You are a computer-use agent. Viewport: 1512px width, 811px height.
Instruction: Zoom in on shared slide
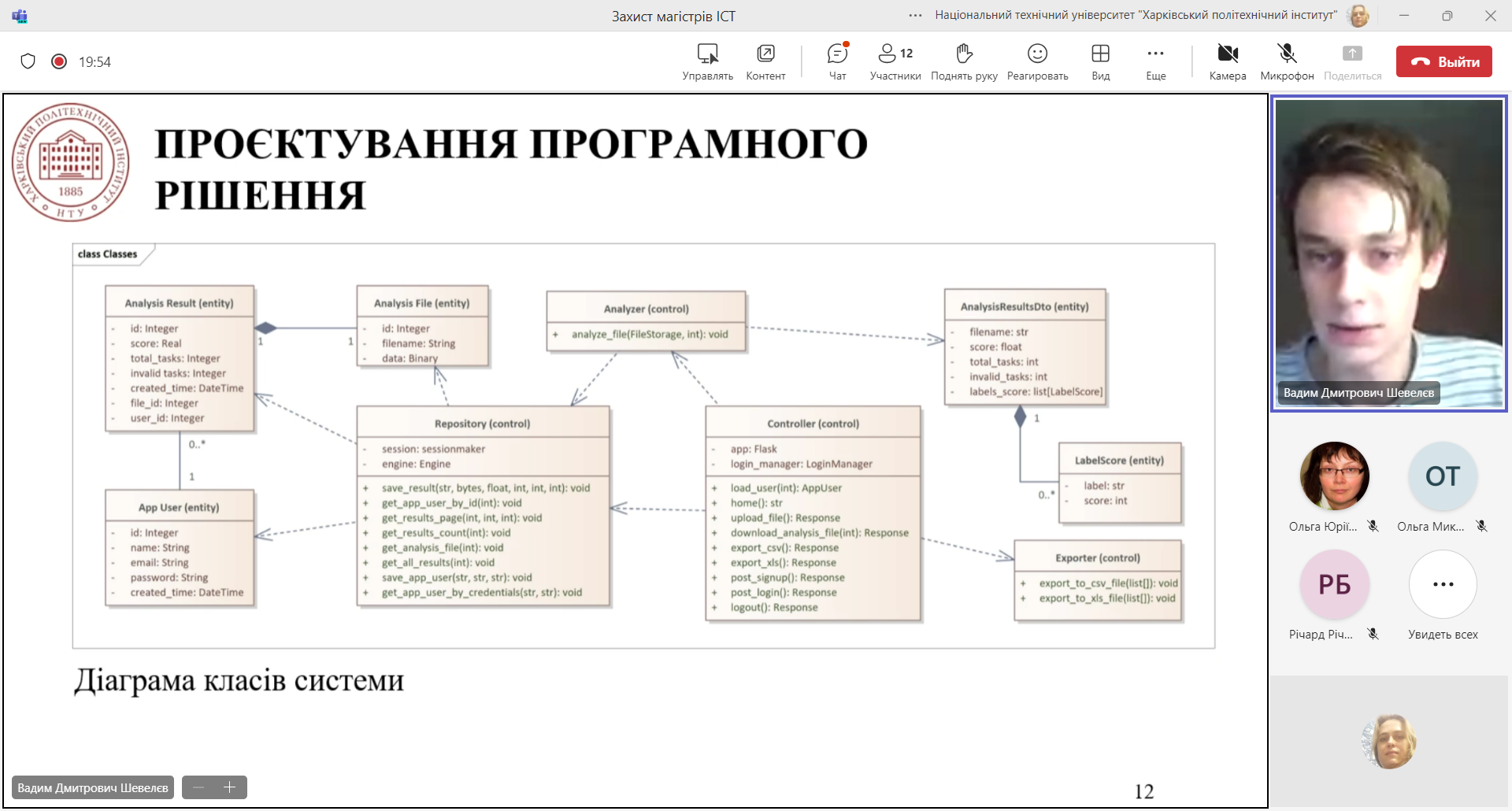230,787
